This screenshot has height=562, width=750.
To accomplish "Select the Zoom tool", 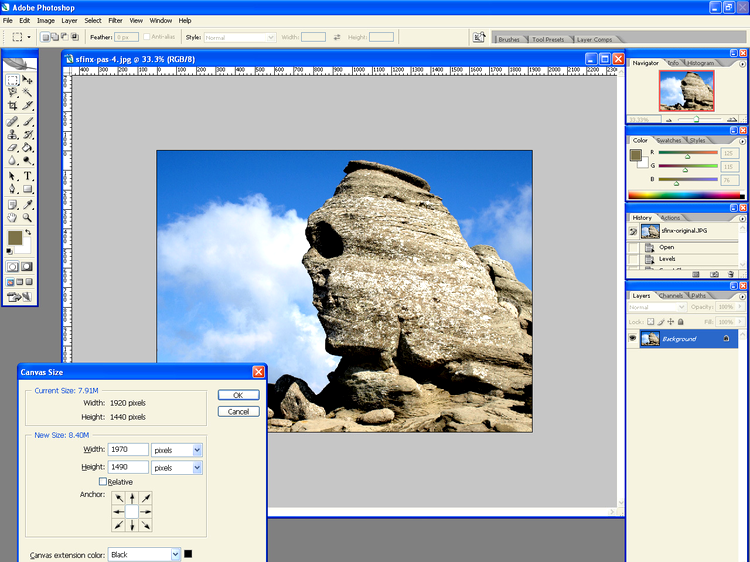I will (27, 218).
